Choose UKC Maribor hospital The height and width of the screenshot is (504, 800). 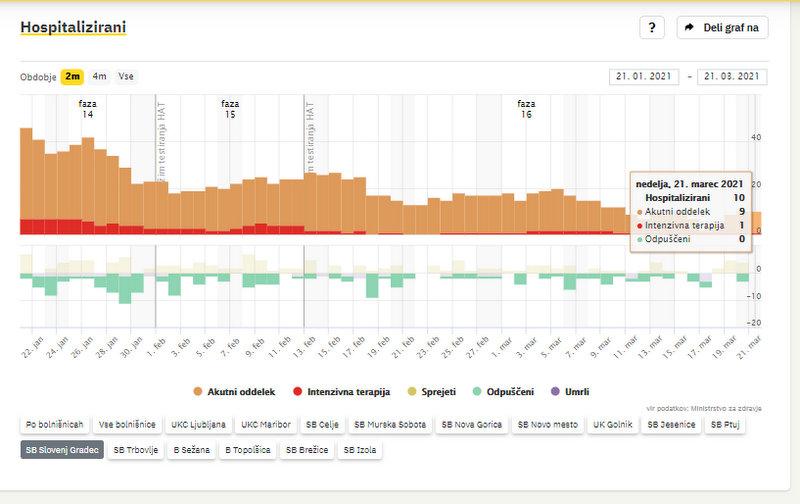point(266,425)
